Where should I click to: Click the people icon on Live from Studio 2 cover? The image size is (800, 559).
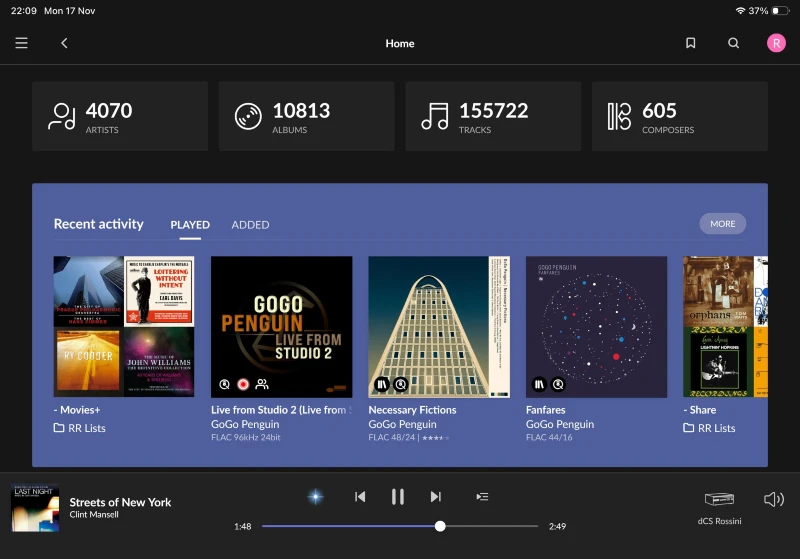(262, 384)
